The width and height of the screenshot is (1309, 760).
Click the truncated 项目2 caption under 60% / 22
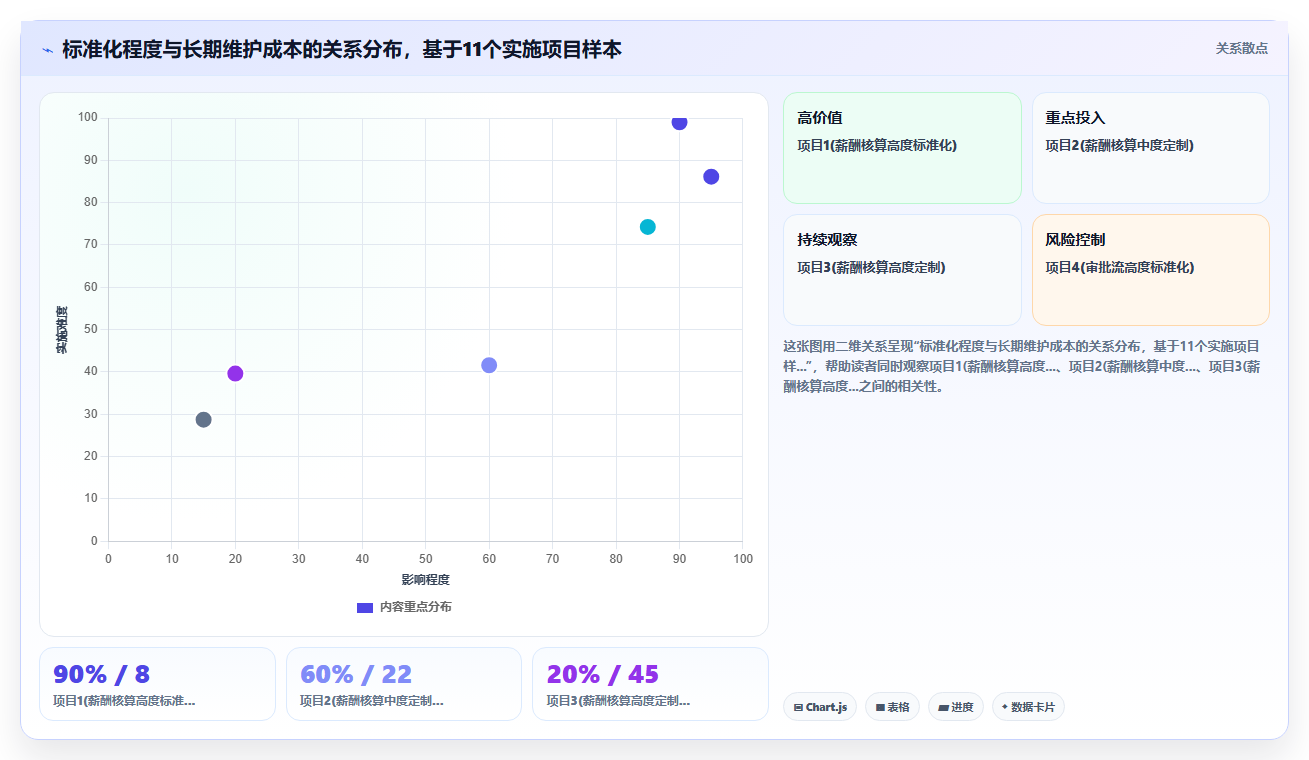pyautogui.click(x=372, y=701)
